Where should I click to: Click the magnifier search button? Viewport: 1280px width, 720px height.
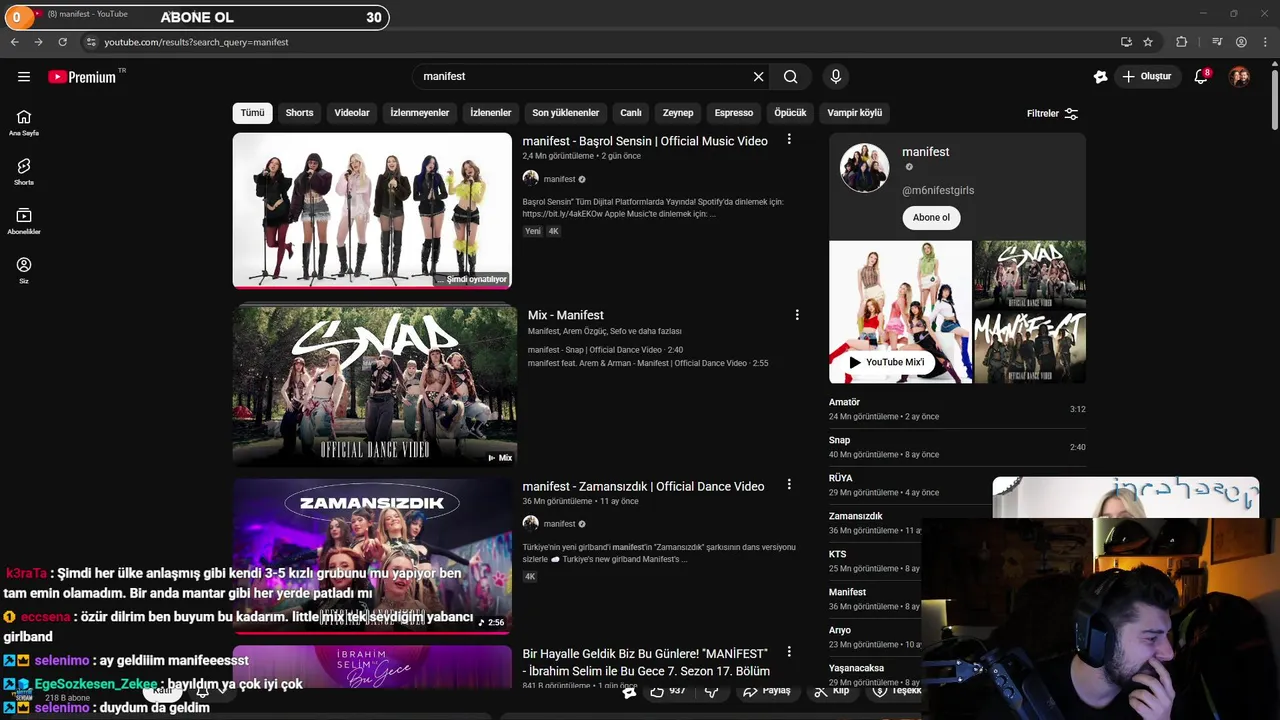790,76
